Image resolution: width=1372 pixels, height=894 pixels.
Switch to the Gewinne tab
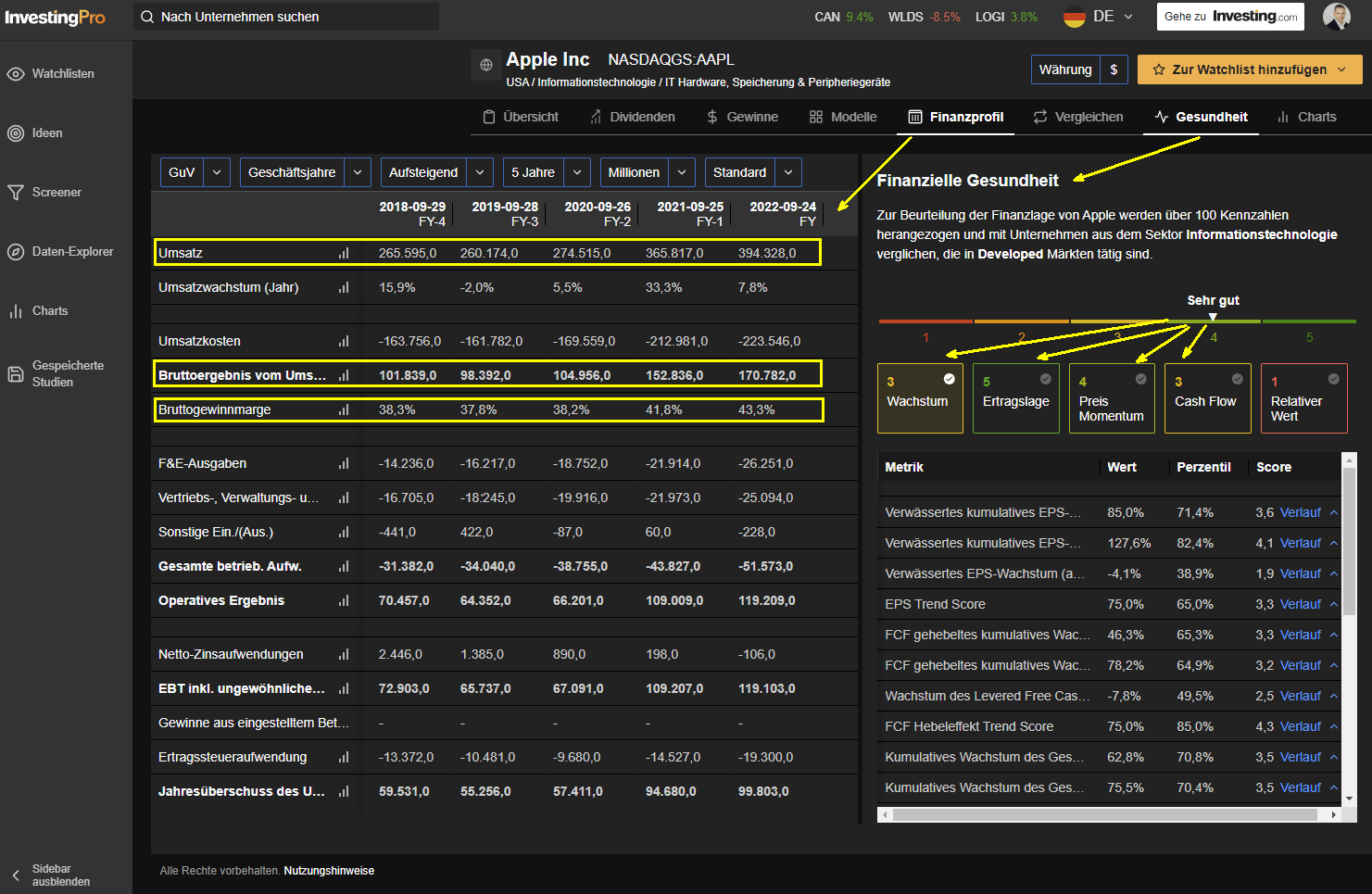(x=742, y=117)
